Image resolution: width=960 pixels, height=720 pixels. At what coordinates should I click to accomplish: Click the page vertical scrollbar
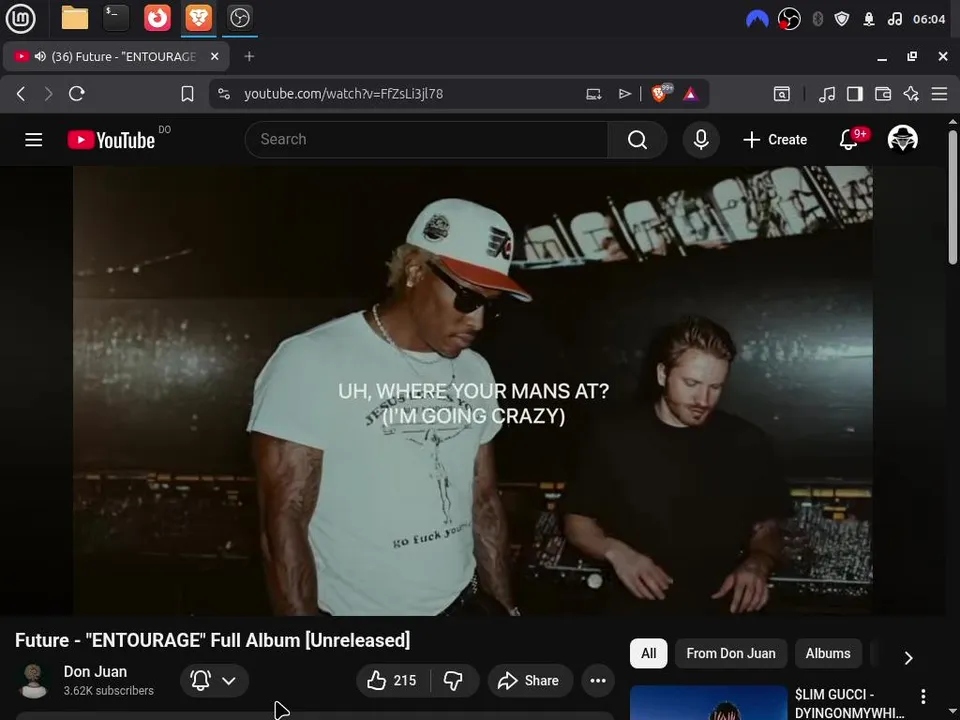(953, 197)
